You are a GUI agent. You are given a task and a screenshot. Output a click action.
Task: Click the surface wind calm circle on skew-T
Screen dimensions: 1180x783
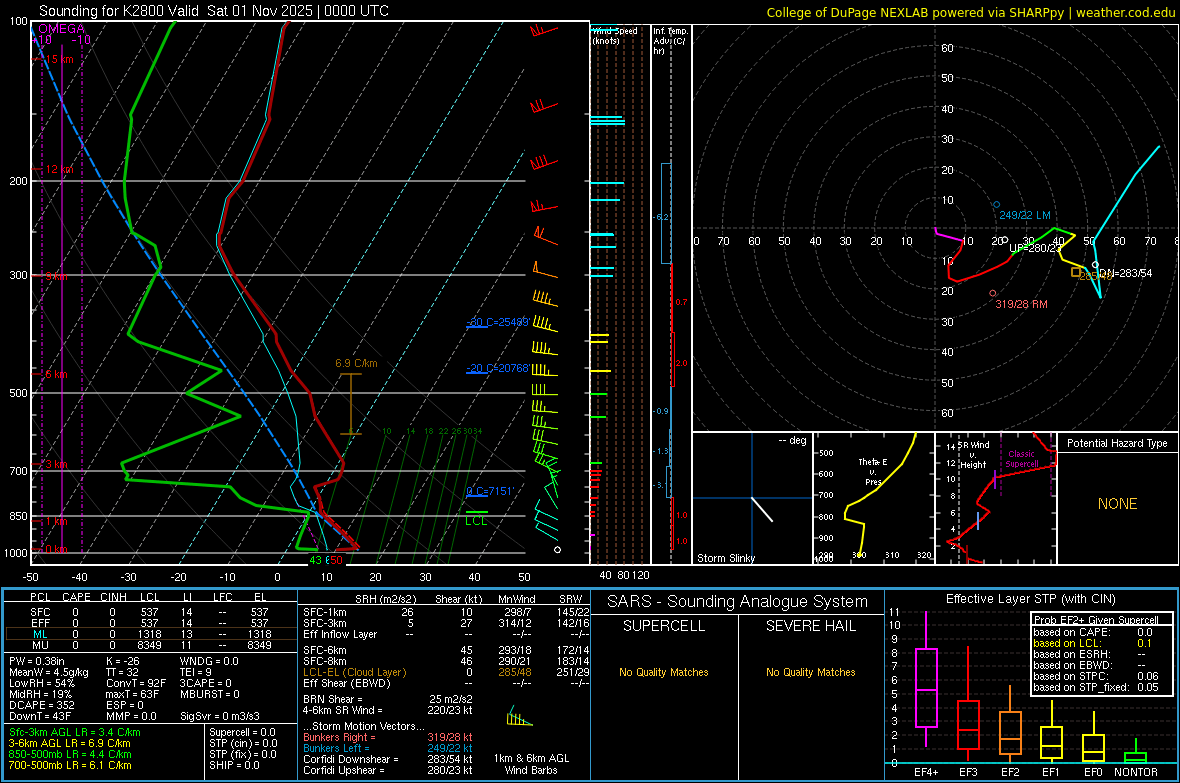pyautogui.click(x=558, y=550)
